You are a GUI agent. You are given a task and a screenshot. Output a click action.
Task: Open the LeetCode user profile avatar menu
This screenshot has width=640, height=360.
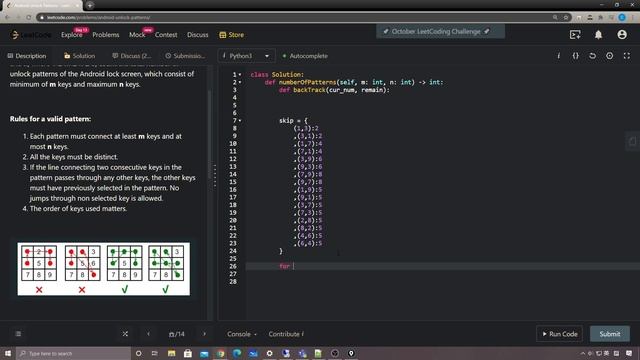[622, 35]
